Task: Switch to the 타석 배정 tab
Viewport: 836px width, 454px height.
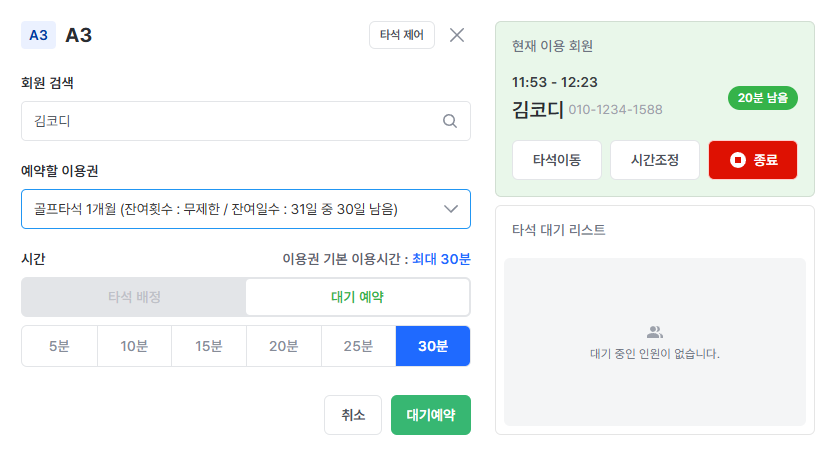Action: click(134, 297)
